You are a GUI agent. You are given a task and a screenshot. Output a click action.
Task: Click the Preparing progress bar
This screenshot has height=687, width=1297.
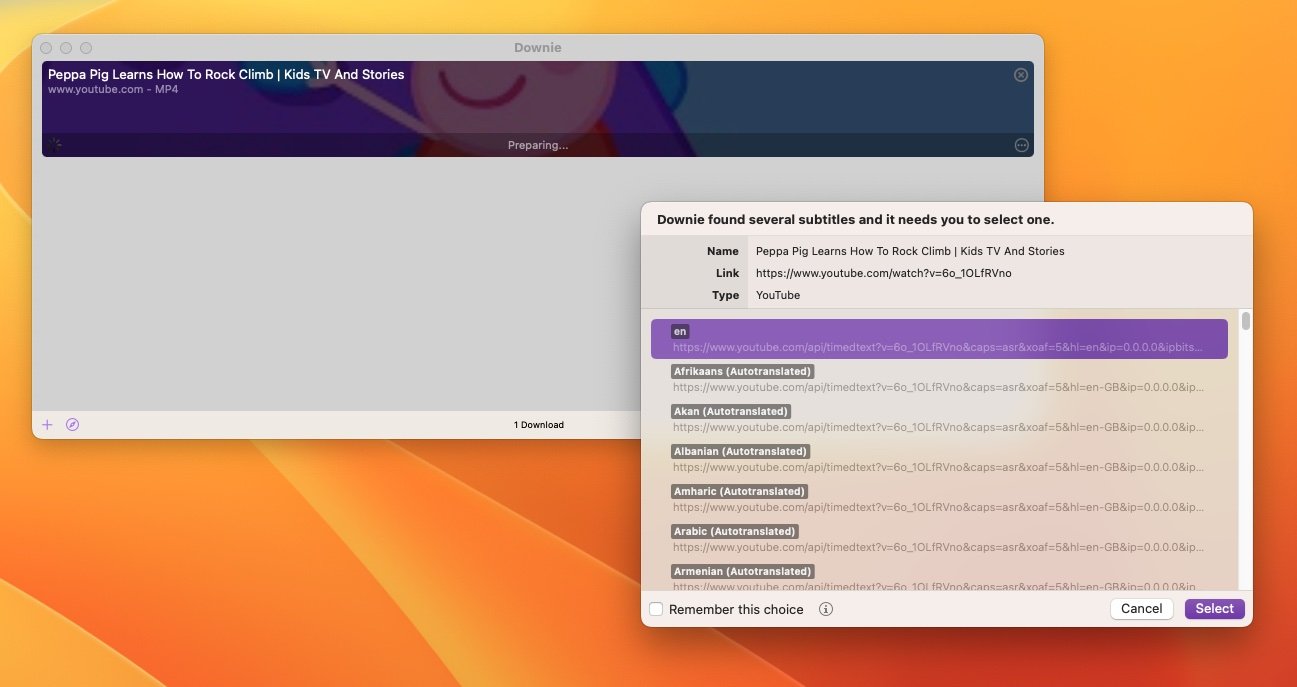point(537,145)
